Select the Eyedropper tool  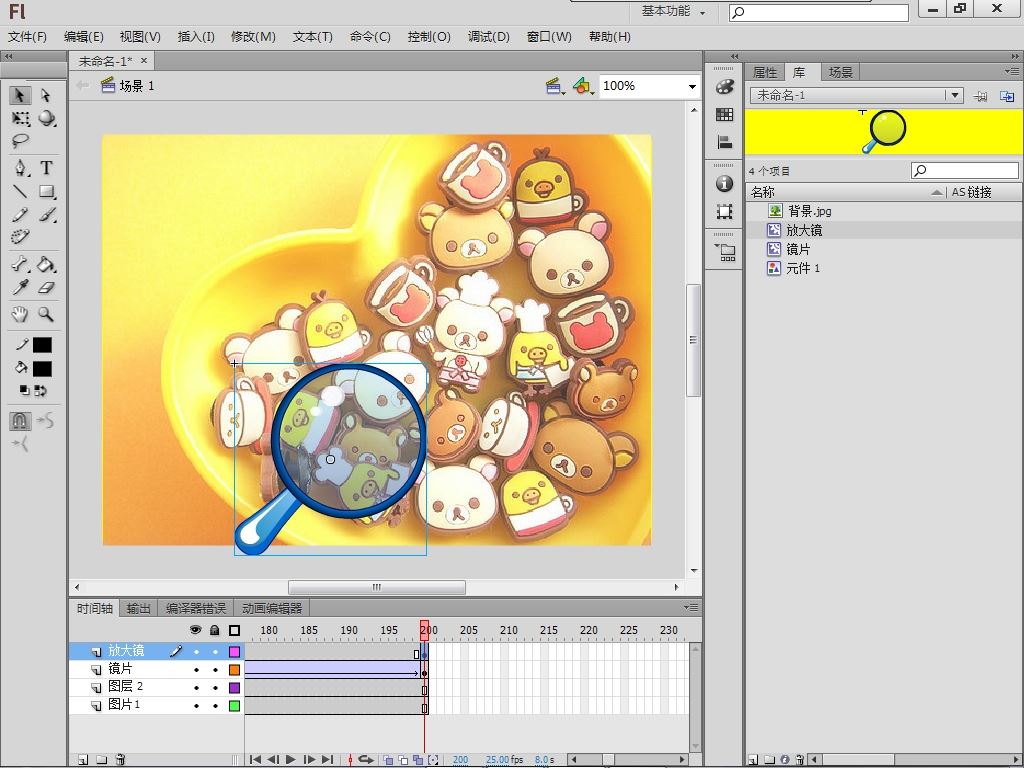(20, 287)
